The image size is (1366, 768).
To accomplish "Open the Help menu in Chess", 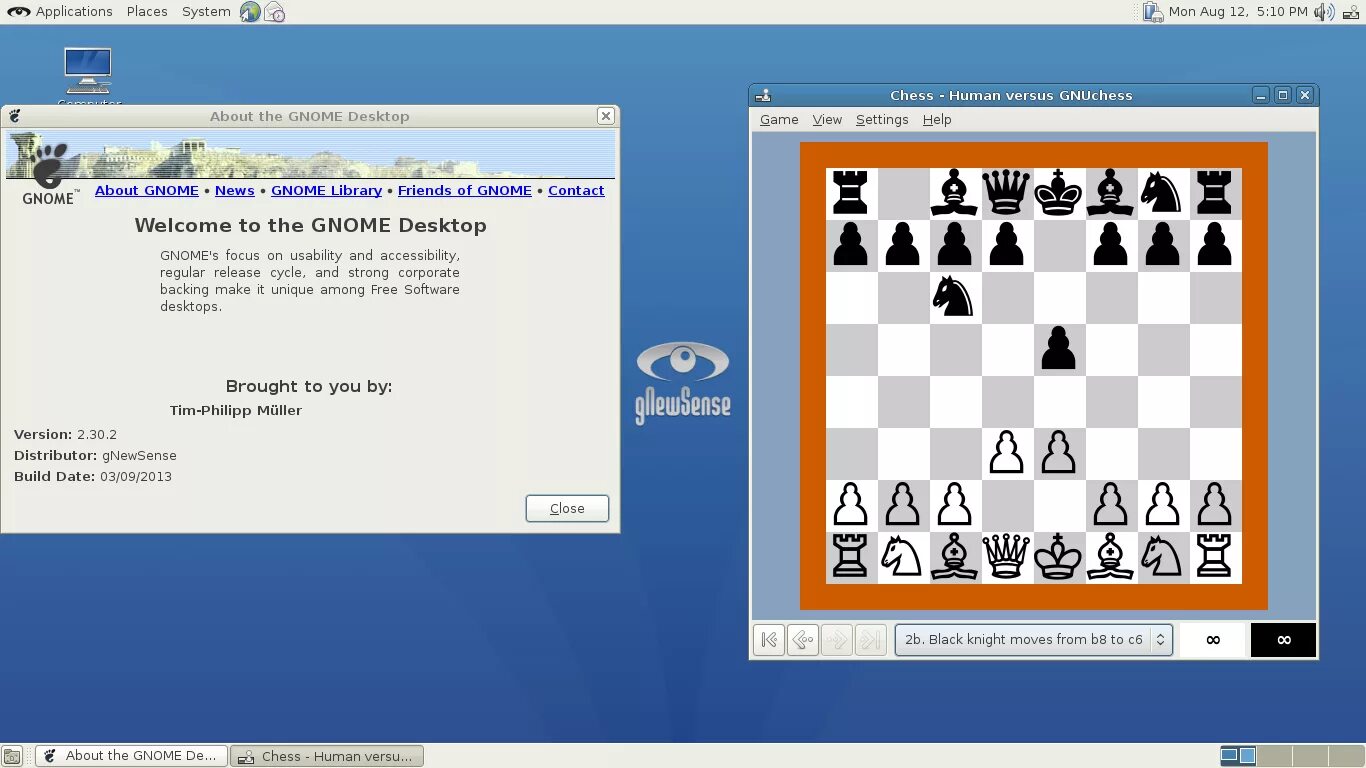I will (937, 119).
